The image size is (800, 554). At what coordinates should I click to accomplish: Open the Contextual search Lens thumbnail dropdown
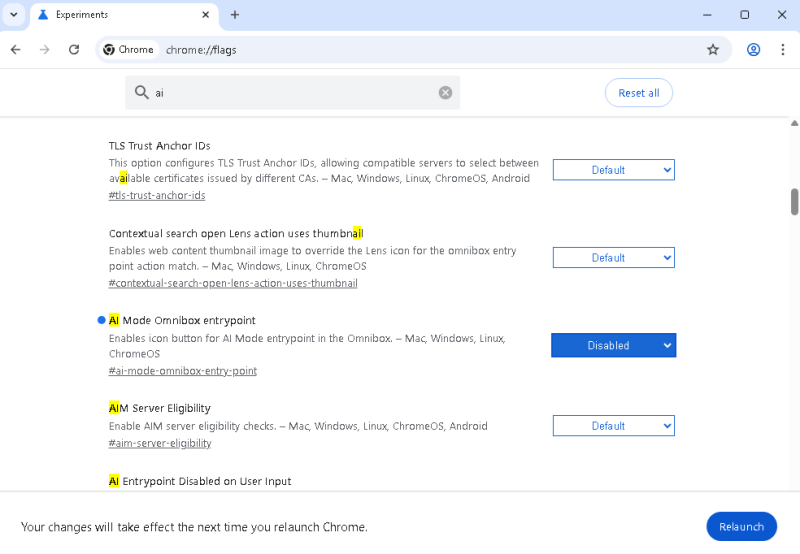[614, 258]
